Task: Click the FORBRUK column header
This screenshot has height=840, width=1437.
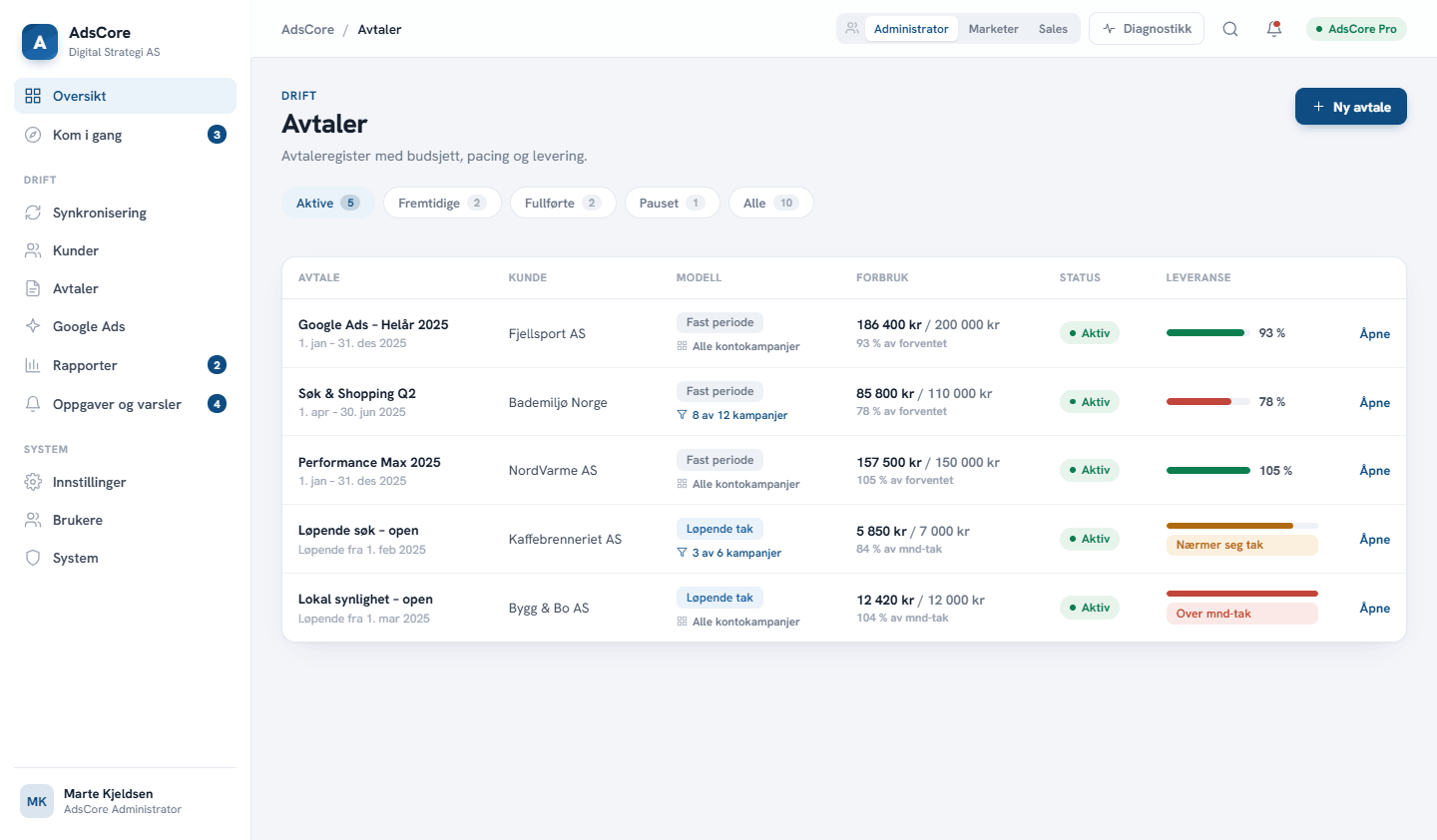Action: coord(882,277)
